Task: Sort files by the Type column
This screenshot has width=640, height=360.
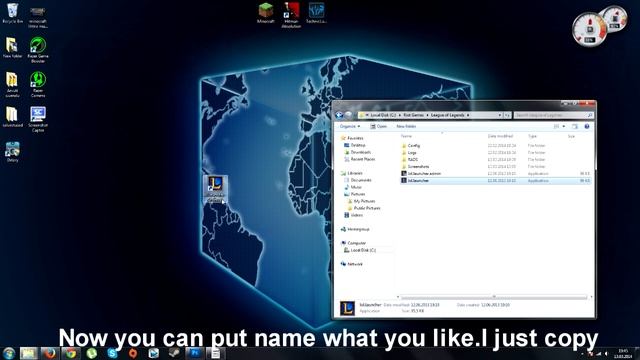Action: 532,136
